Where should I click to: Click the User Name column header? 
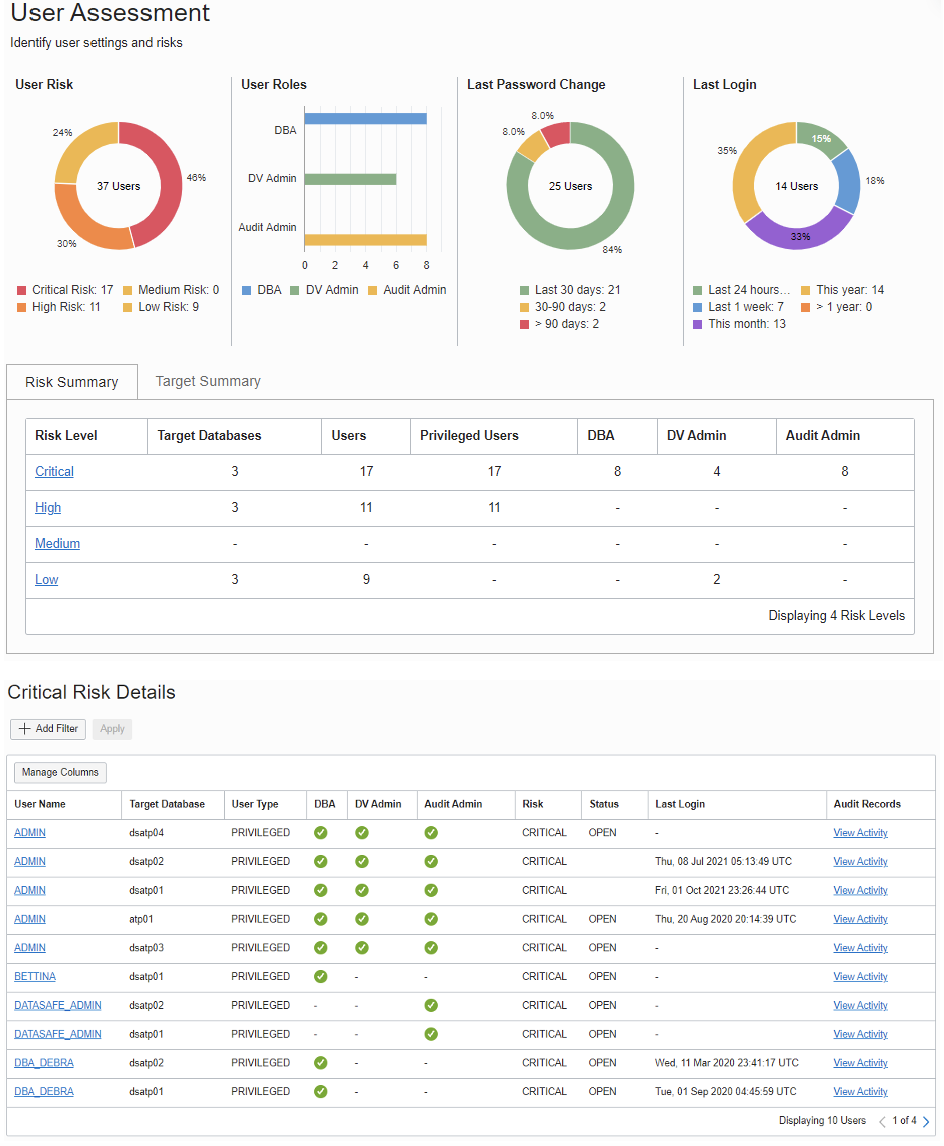point(40,804)
